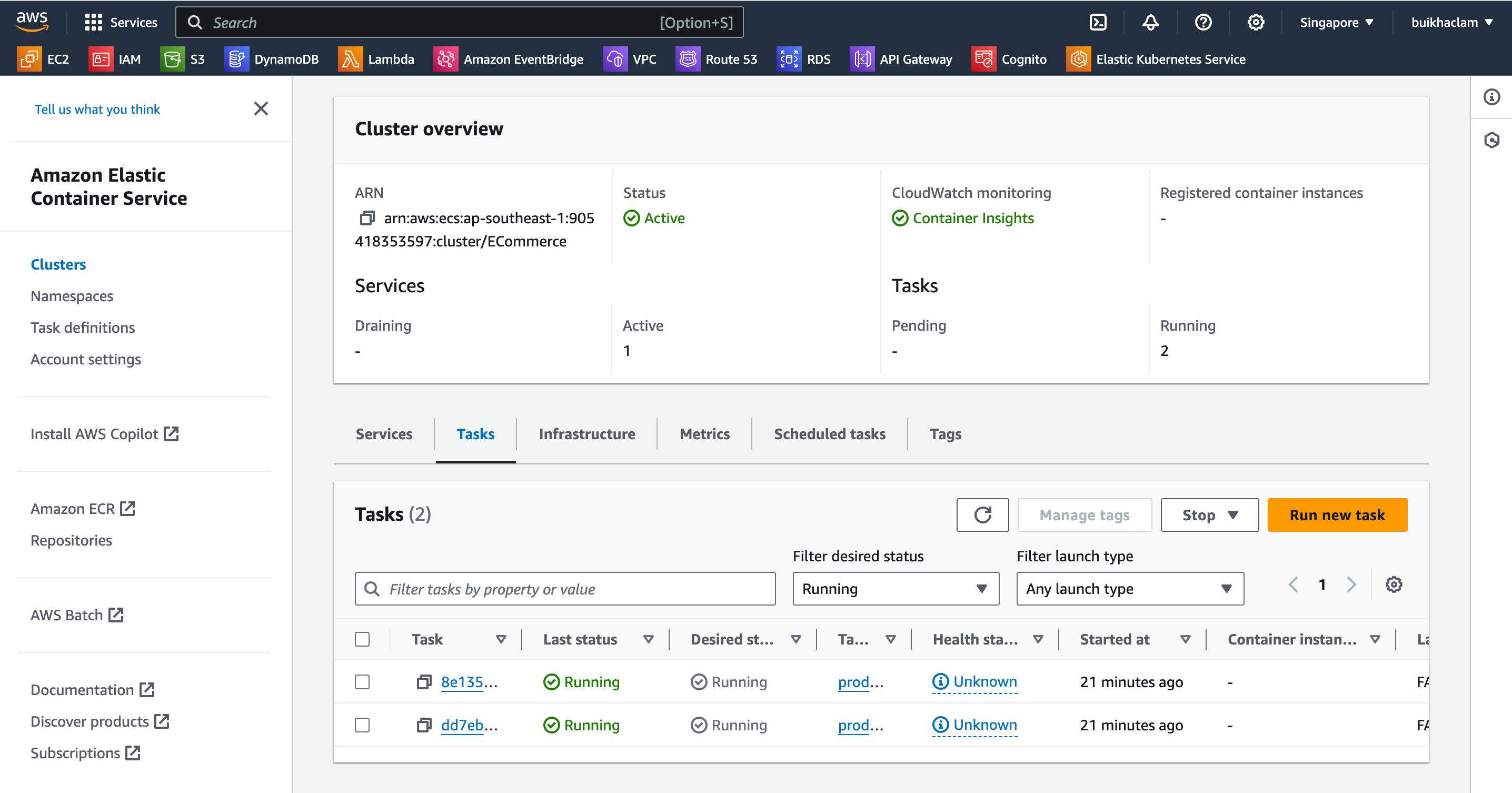This screenshot has height=793, width=1512.
Task: Switch to the Tags tab
Action: tap(946, 434)
